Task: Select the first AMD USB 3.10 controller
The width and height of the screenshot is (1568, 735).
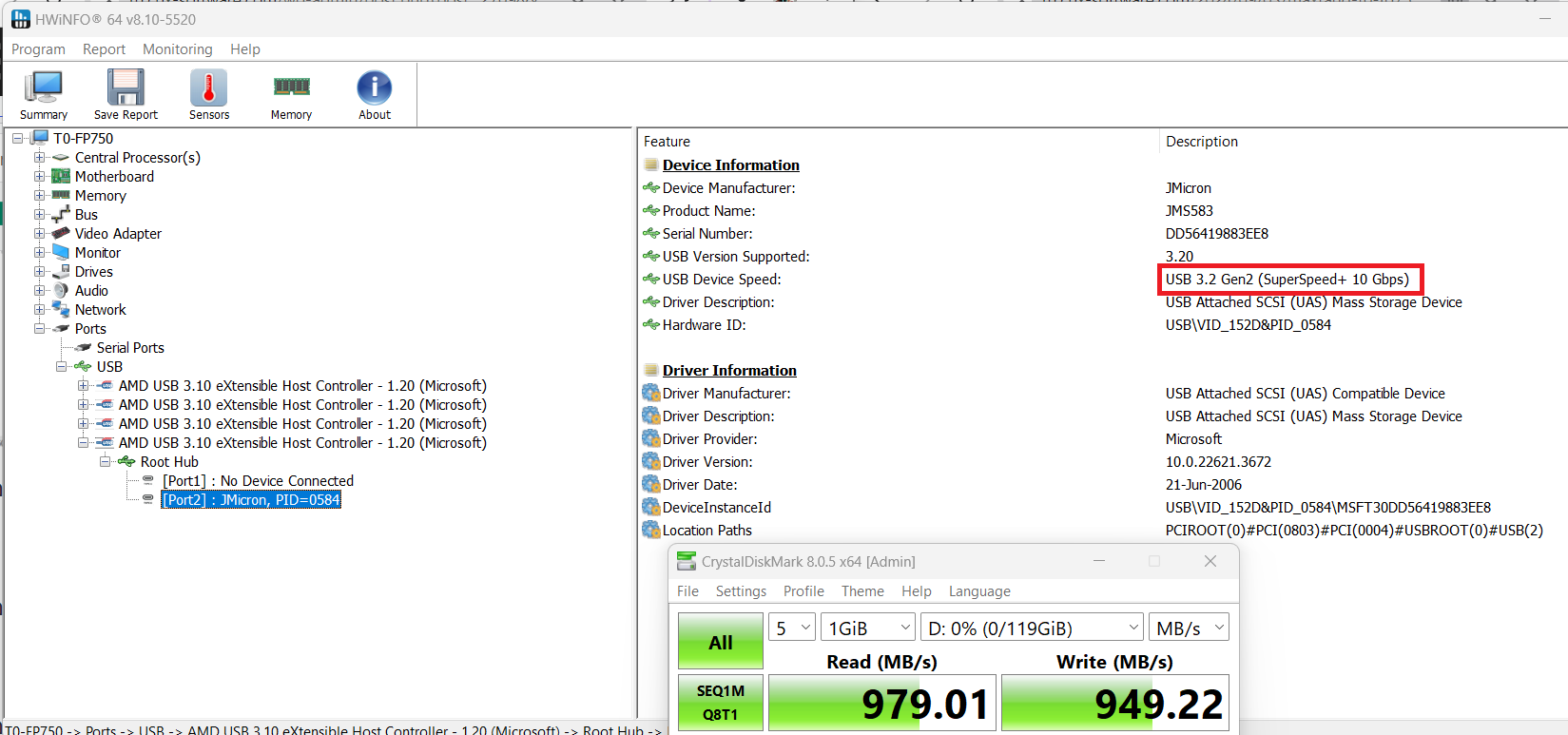Action: point(302,385)
